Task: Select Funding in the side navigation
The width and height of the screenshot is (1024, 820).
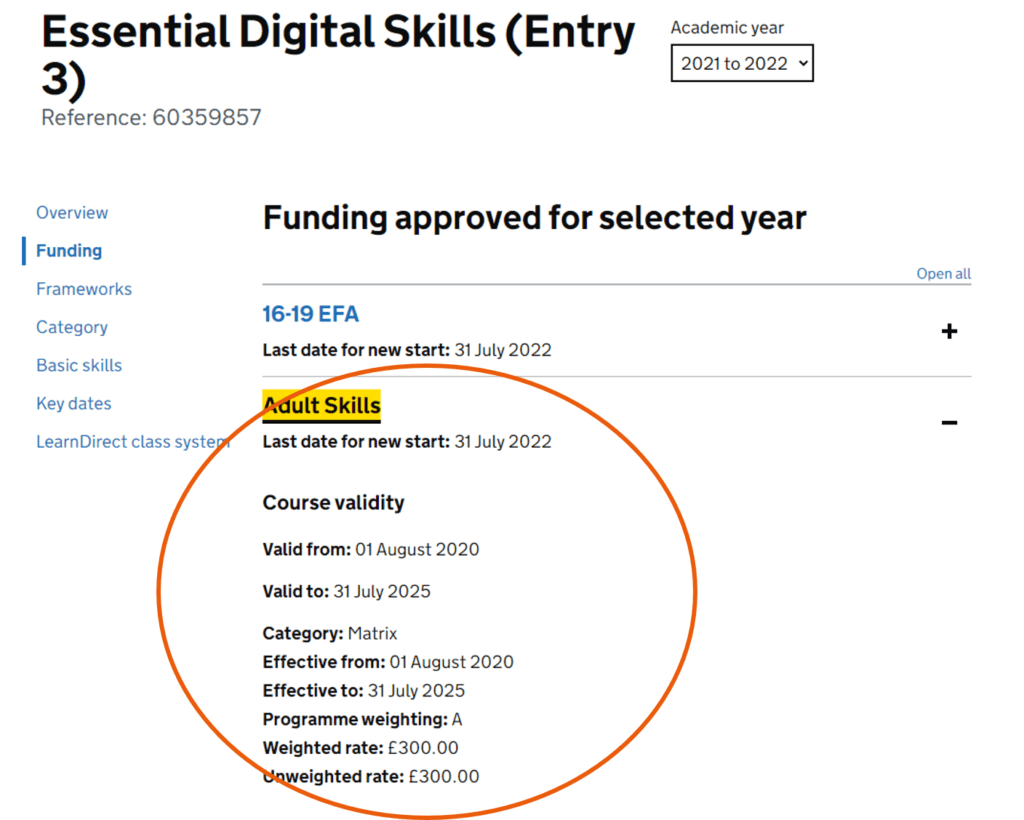Action: [x=68, y=250]
